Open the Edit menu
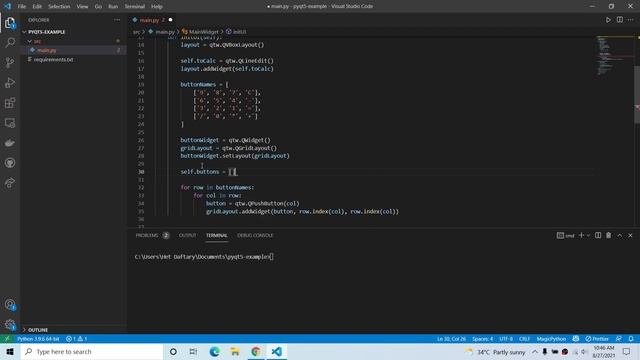This screenshot has height=360, width=640. tap(37, 7)
